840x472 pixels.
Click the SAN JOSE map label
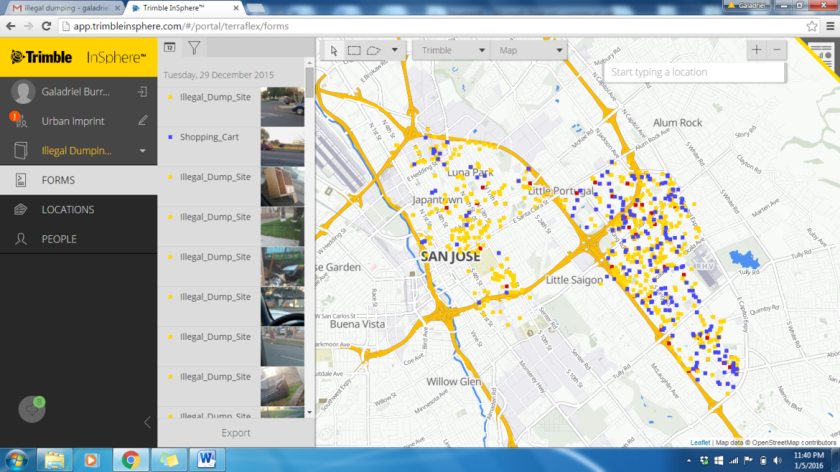click(450, 257)
